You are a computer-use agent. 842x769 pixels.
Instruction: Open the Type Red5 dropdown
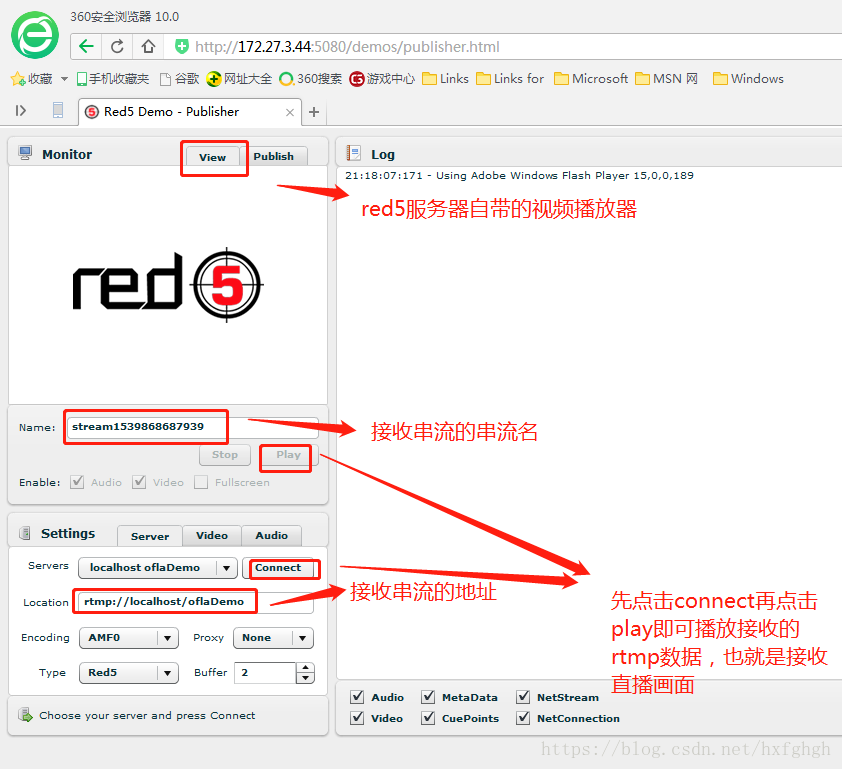pos(129,673)
